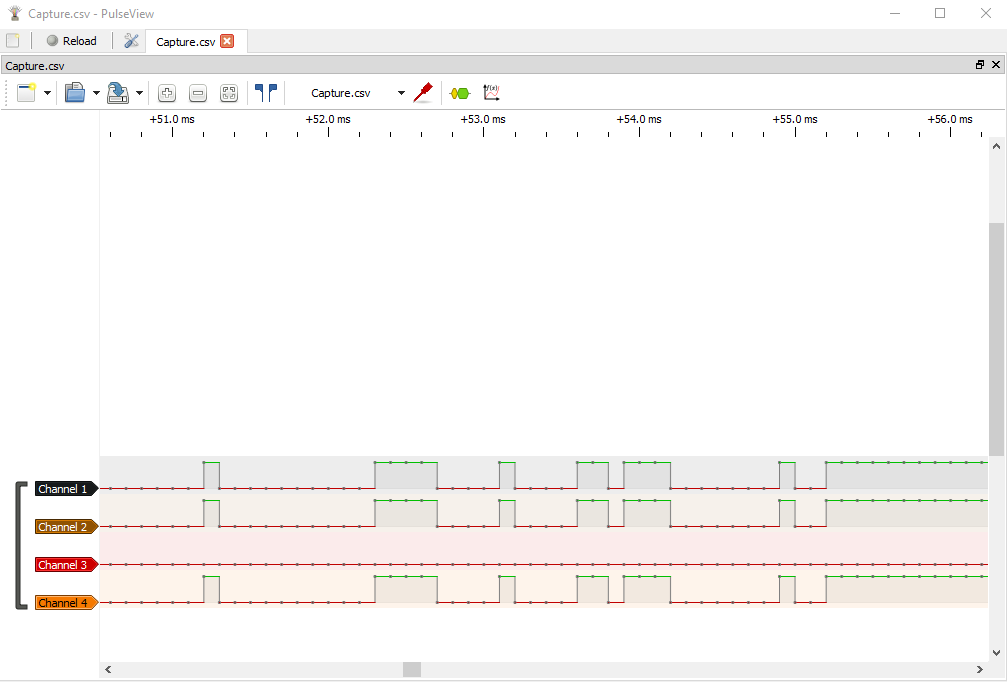Toggle the blue cursors icon
Screen dimensions: 1007x682
pos(266,92)
